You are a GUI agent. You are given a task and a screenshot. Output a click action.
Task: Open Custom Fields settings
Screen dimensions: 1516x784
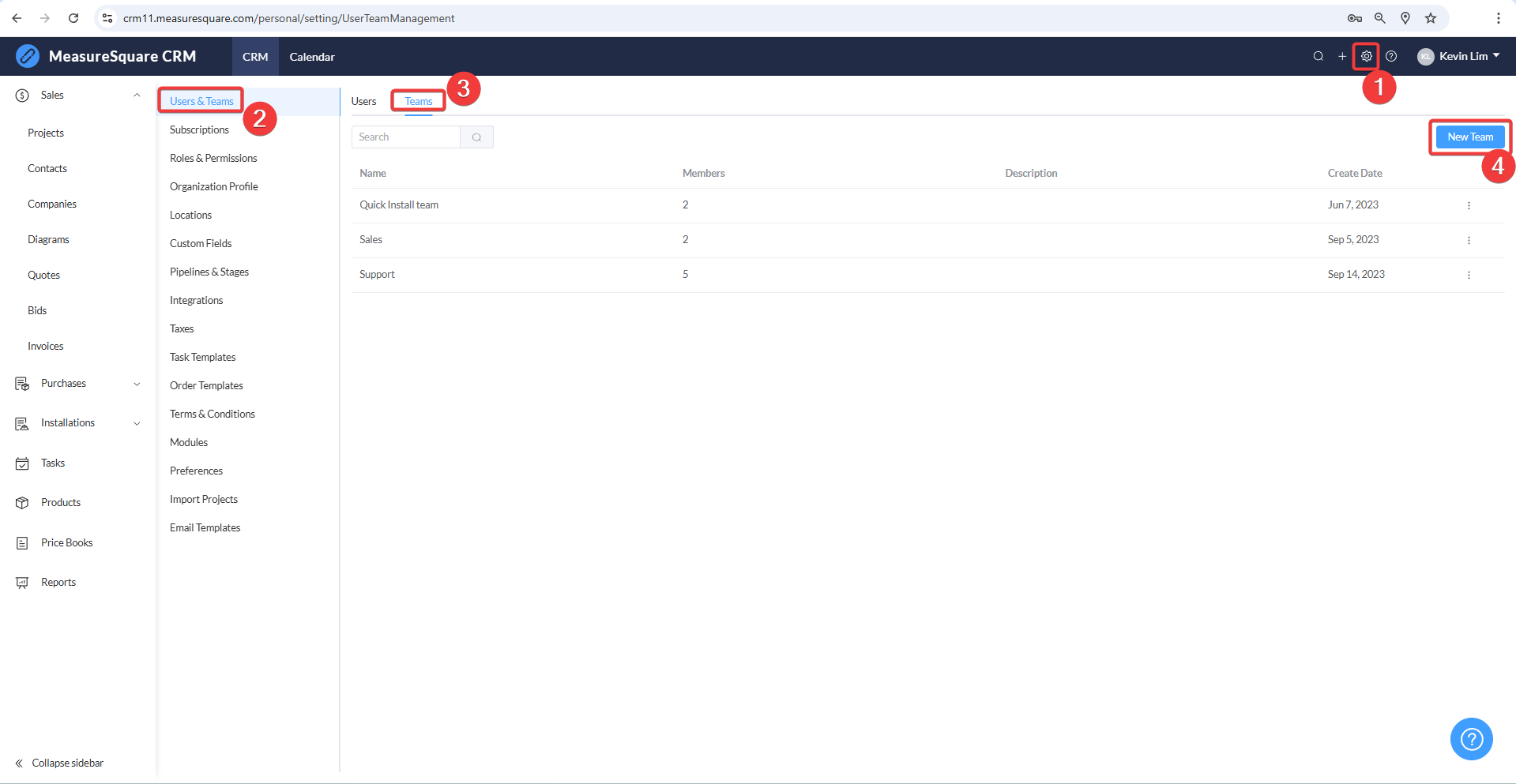[201, 243]
